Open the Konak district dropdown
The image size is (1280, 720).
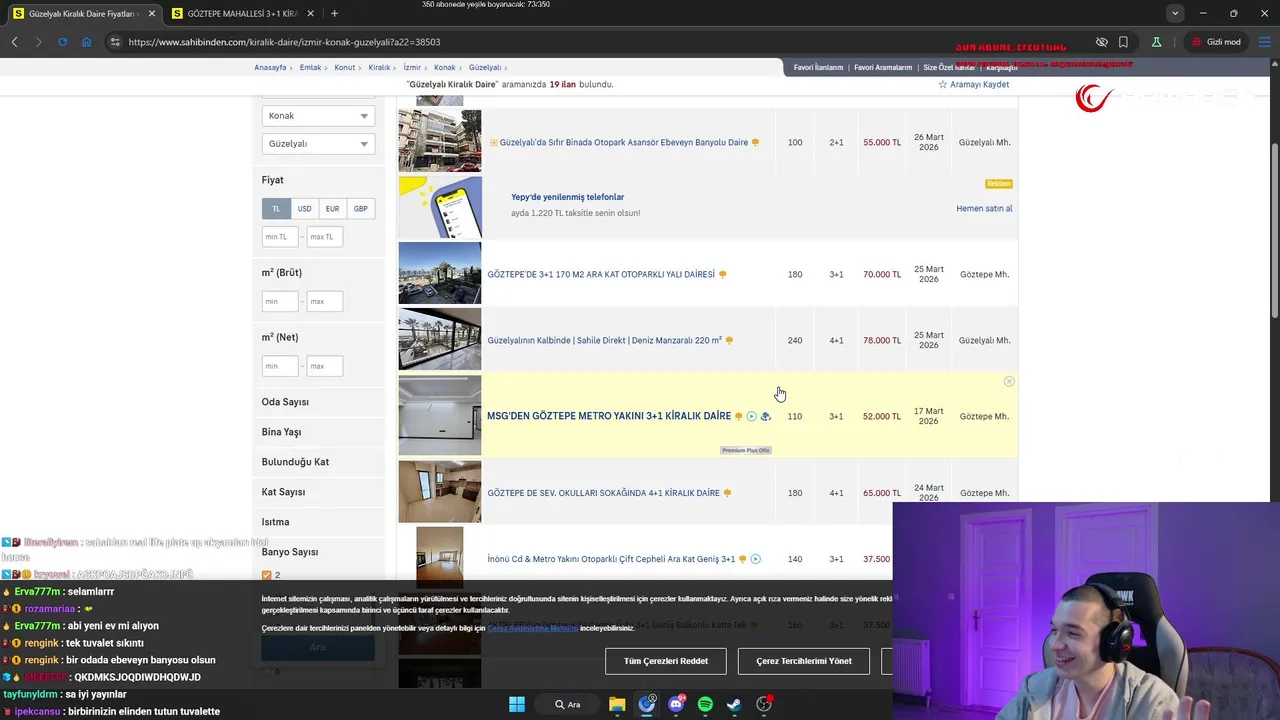click(x=318, y=116)
